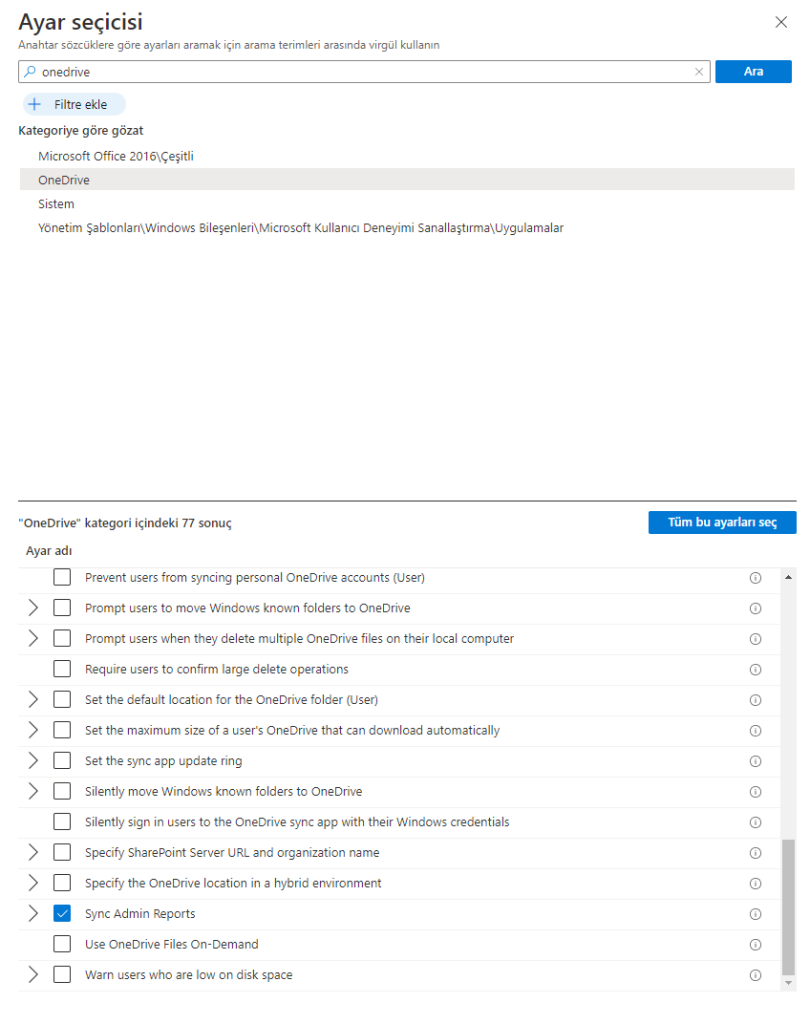Expand Set the sync app update ring
Image resolution: width=810 pixels, height=1024 pixels.
(x=33, y=761)
